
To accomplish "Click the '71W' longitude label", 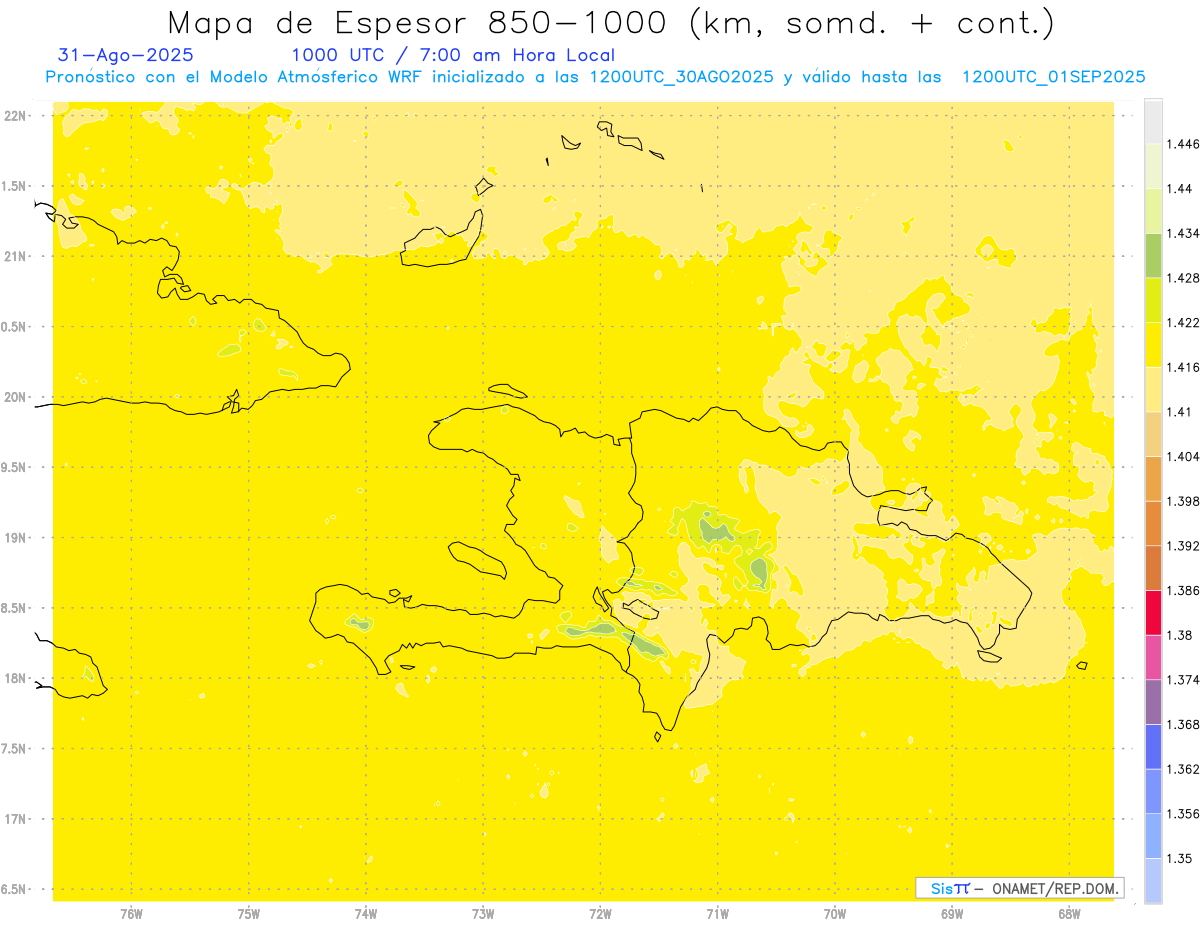I will [717, 914].
